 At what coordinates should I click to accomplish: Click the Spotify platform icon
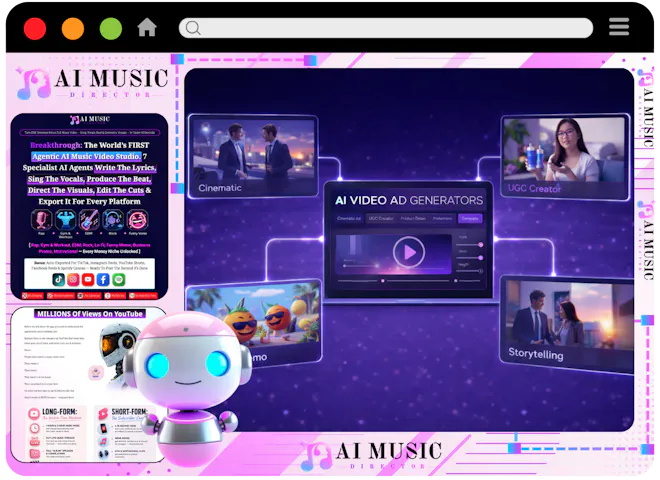119,279
